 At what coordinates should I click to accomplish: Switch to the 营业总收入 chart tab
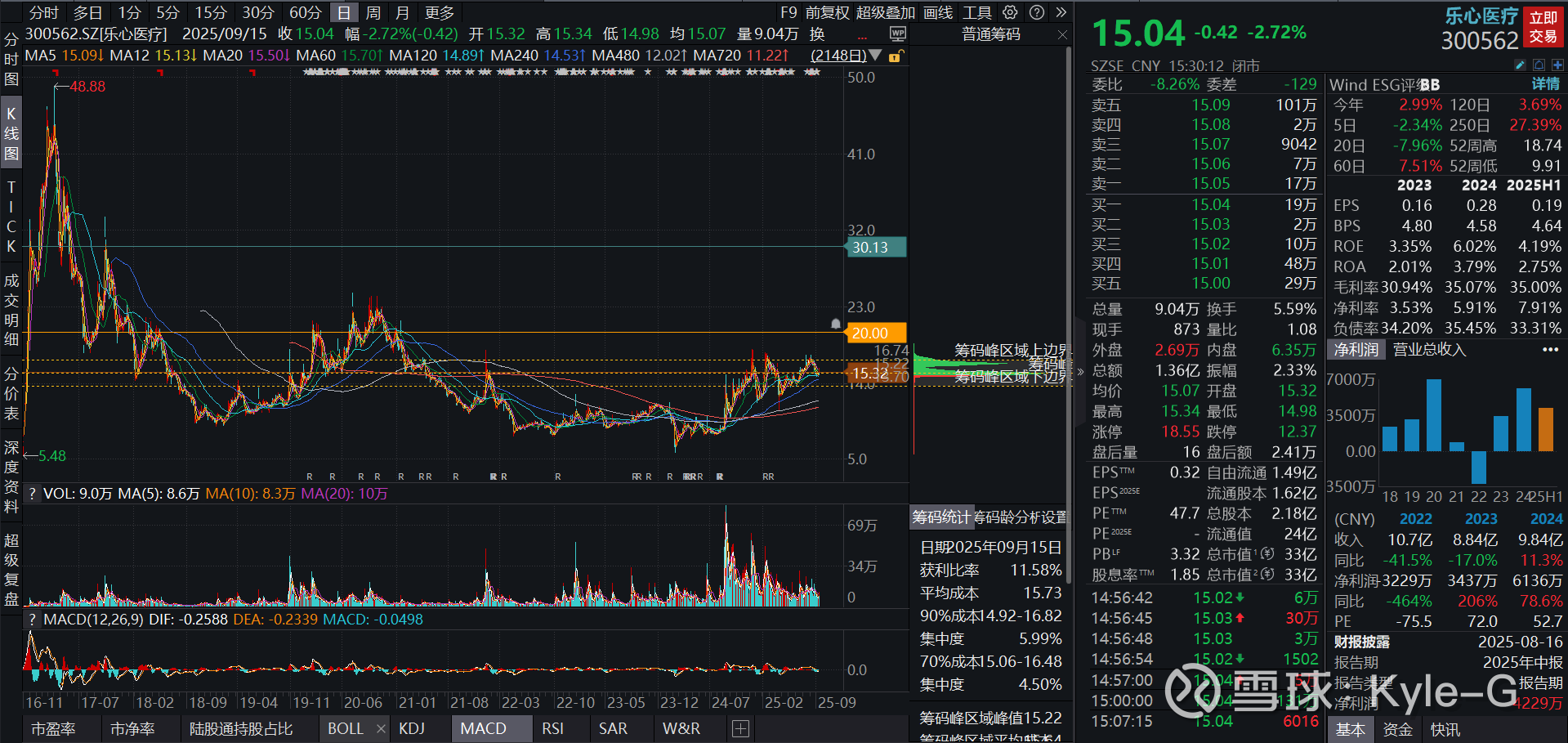1429,350
